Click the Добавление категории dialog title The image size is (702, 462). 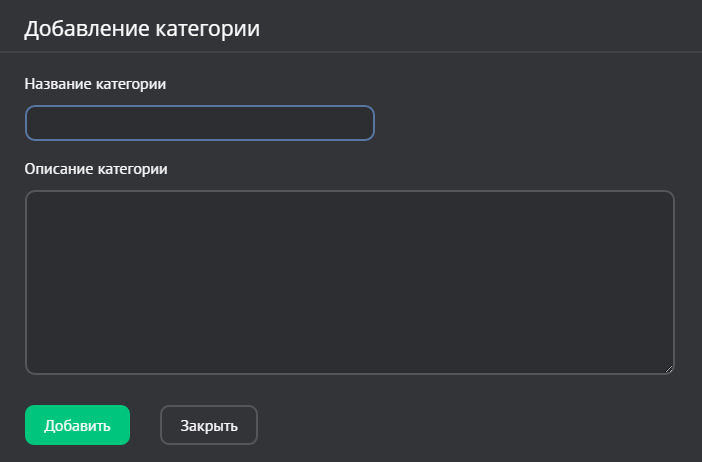[142, 28]
